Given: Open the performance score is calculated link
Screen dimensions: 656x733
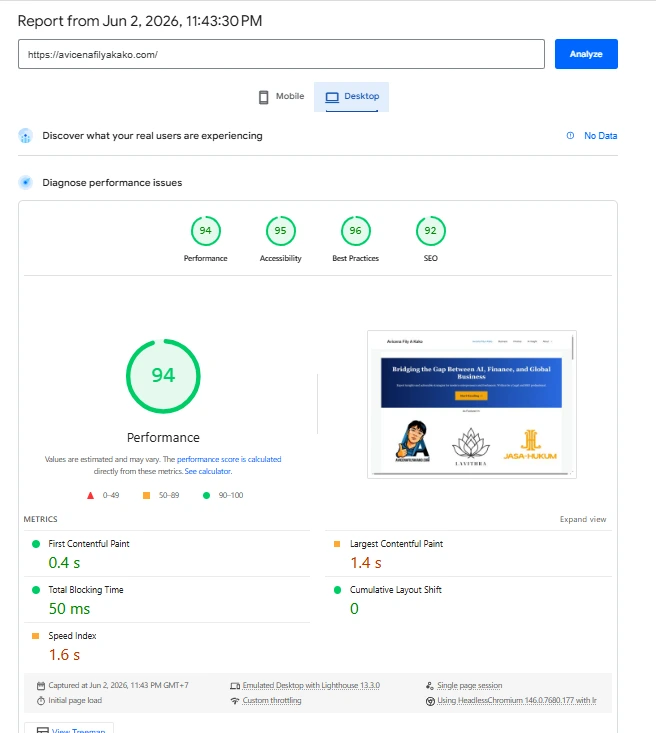Looking at the screenshot, I should [x=229, y=459].
